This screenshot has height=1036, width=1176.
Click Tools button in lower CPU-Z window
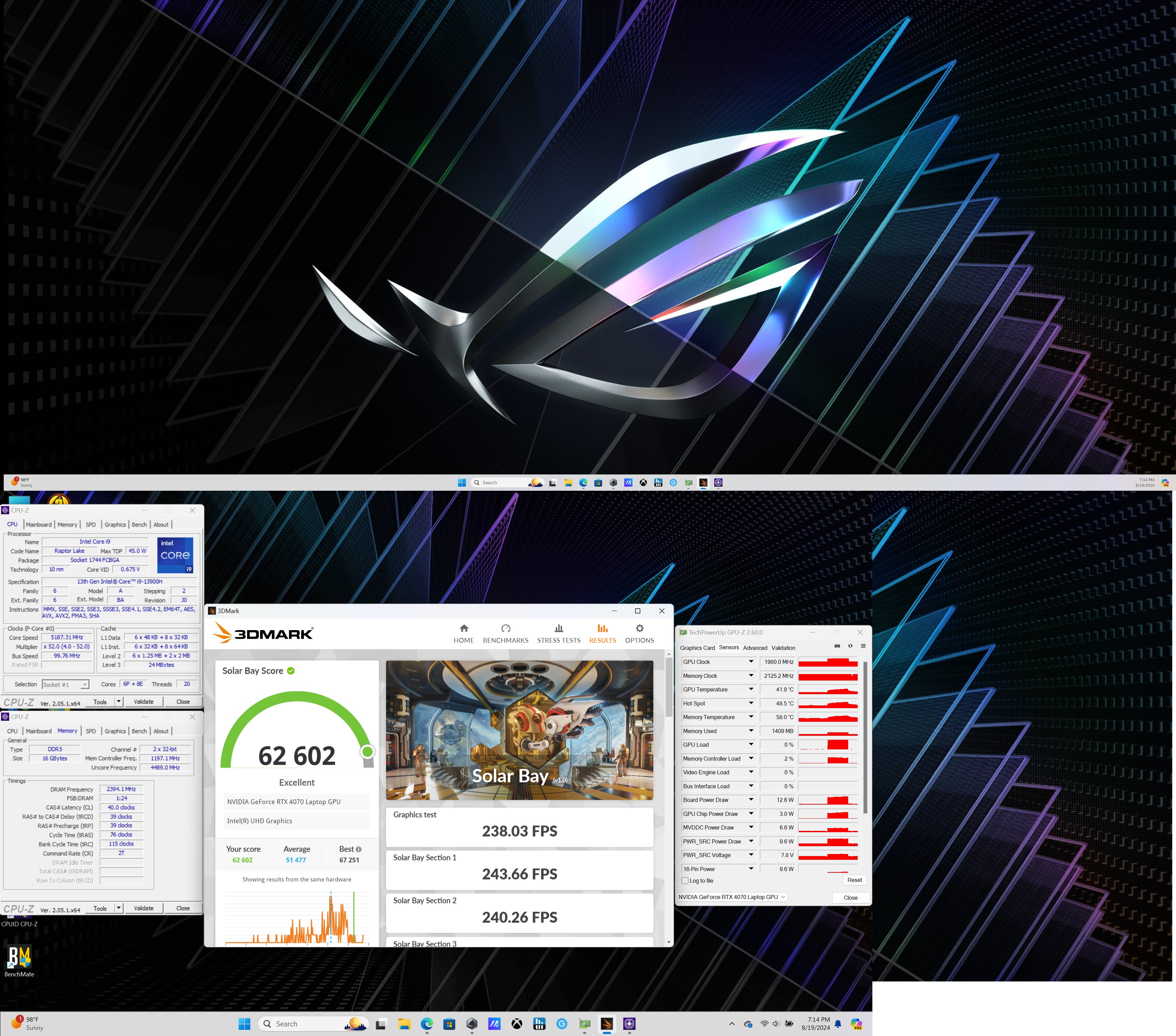[x=100, y=908]
